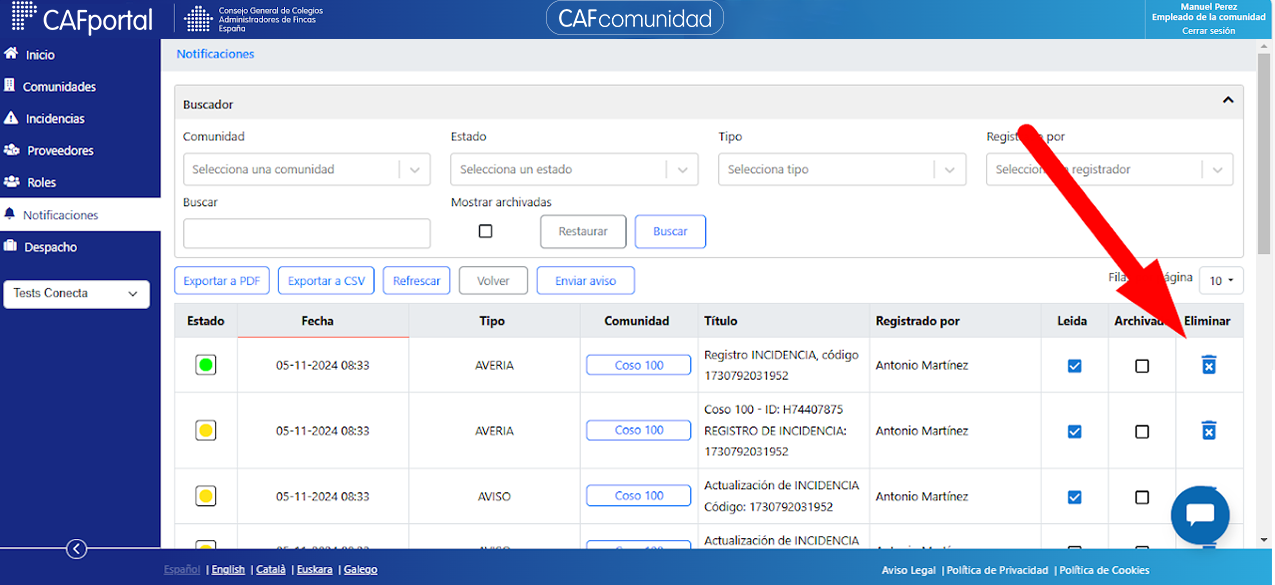Collapse the Buscador panel with the chevron
1275x585 pixels.
coord(1228,100)
